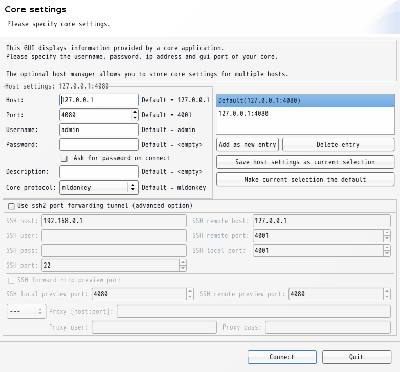Select Default(127.0.0.1:4080) host entry
Screen dimensions: 400x372
[305, 100]
